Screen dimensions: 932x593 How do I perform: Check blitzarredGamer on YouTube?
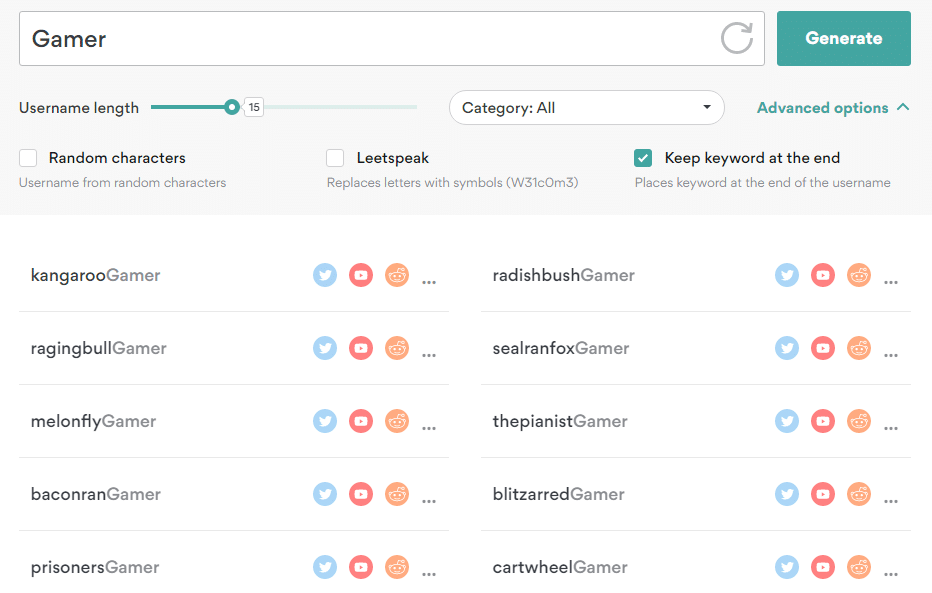(x=823, y=494)
